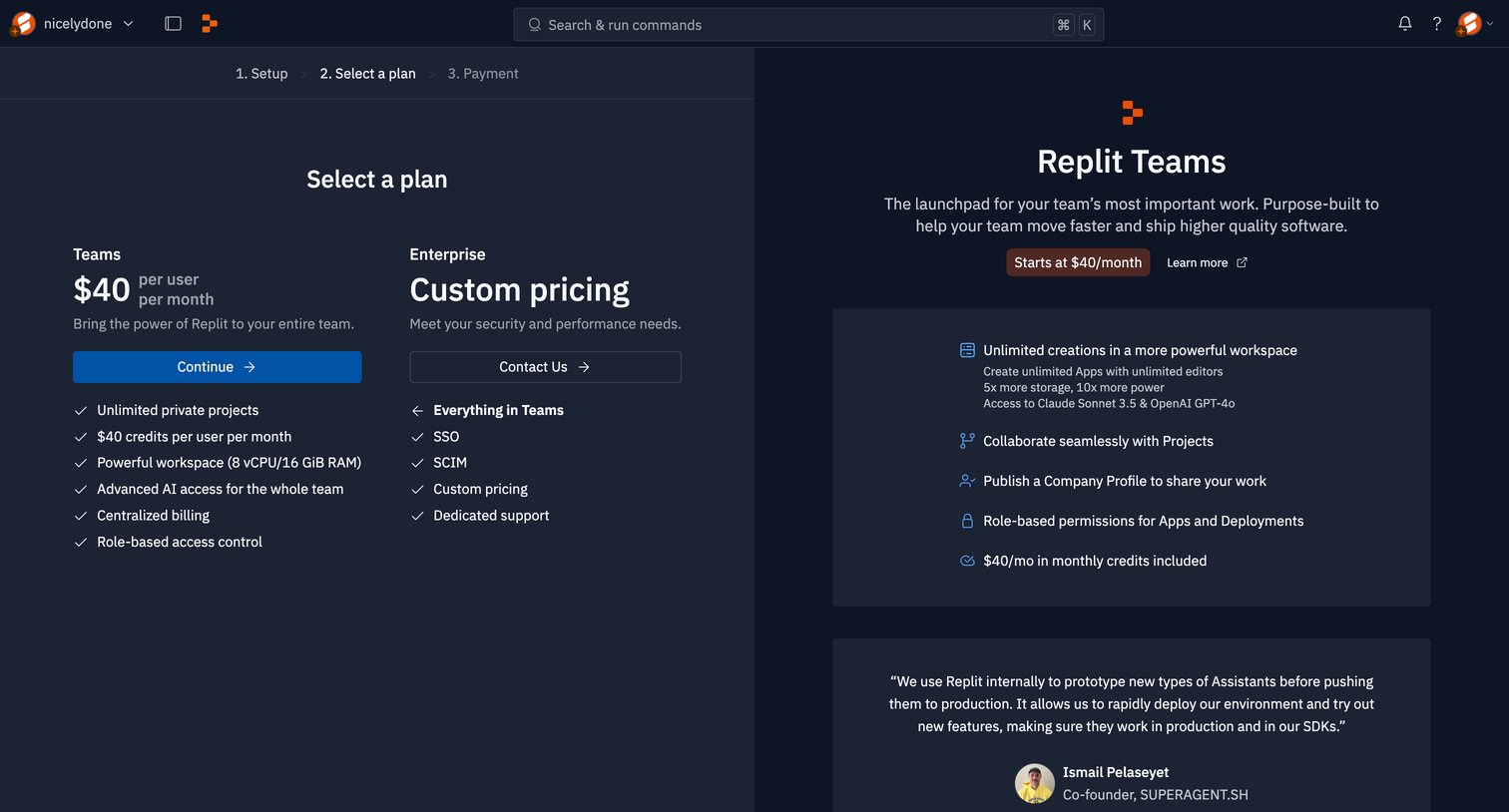The height and width of the screenshot is (812, 1509).
Task: Click 'Bring the power of Replit to your entire team.'
Action: (214, 324)
